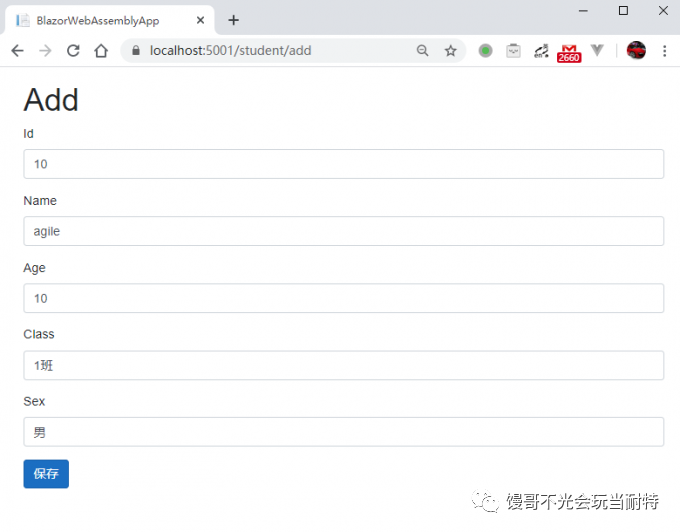Click the blue 保存 save button

(x=46, y=474)
